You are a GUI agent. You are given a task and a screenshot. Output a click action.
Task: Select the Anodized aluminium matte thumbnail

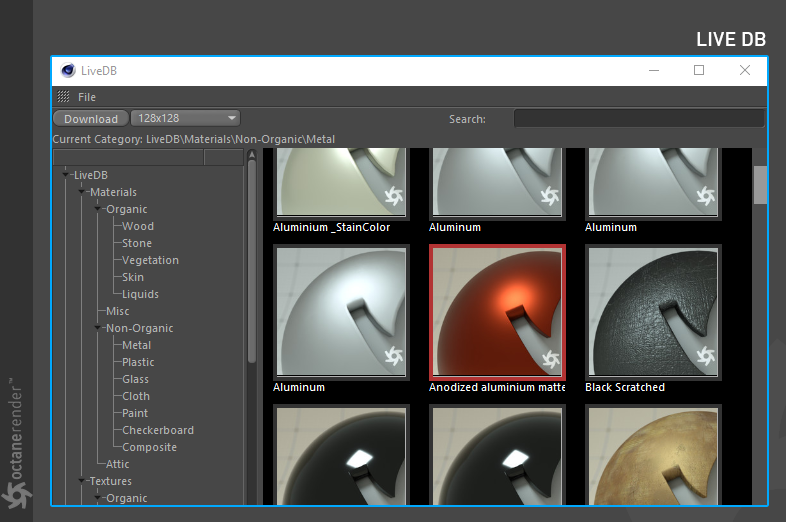[x=497, y=312]
